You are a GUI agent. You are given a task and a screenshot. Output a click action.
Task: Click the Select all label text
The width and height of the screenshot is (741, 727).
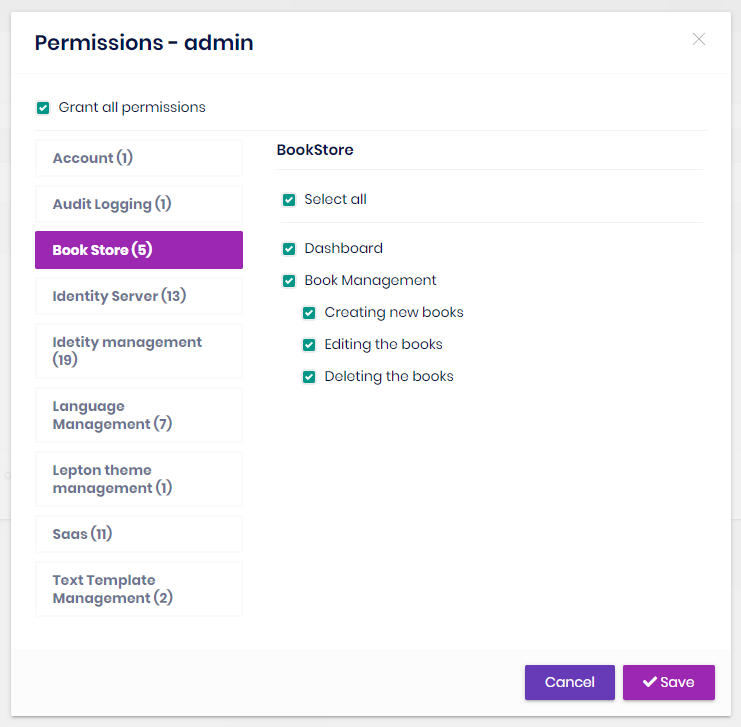pos(335,199)
